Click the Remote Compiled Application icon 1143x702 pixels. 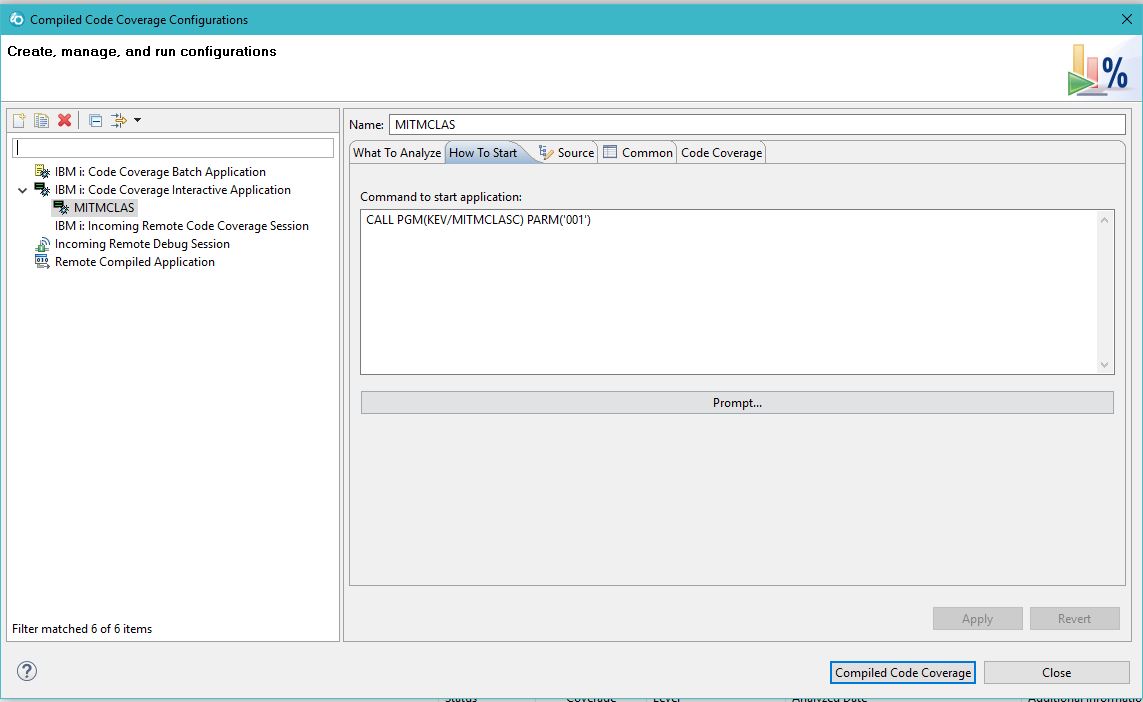coord(42,261)
